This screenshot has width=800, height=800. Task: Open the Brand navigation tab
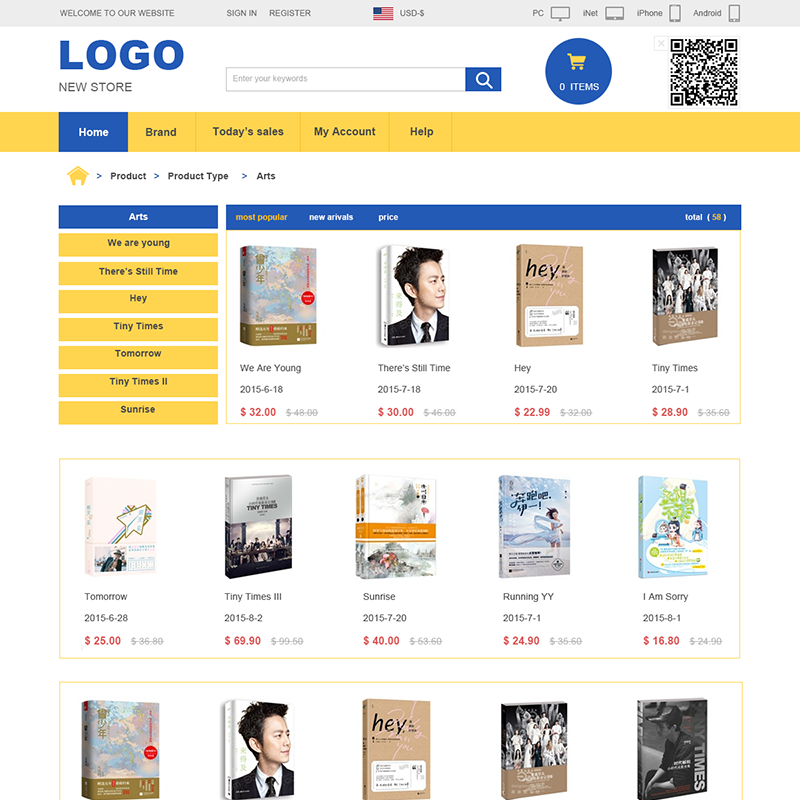[161, 132]
